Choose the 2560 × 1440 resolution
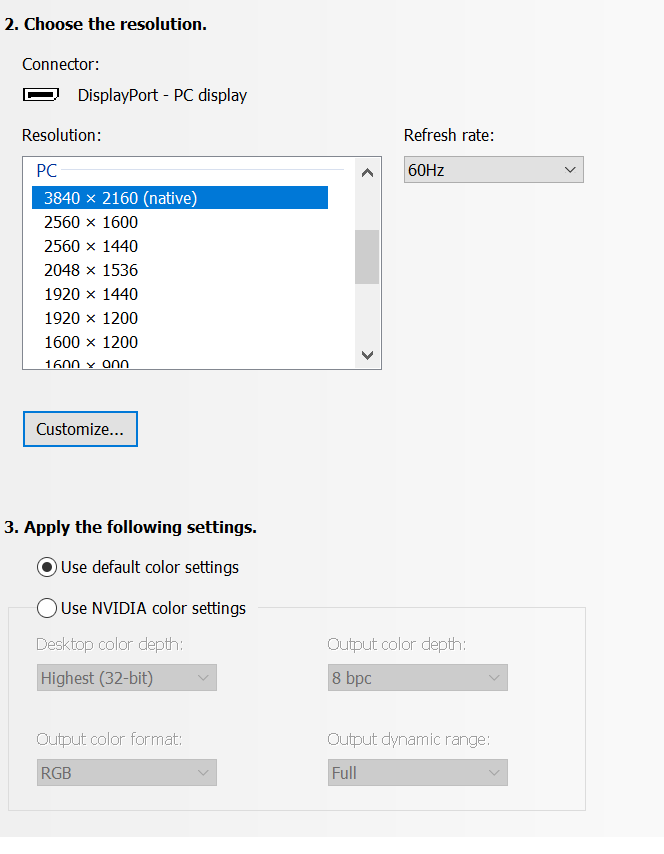Viewport: 664px width, 854px height. point(180,246)
